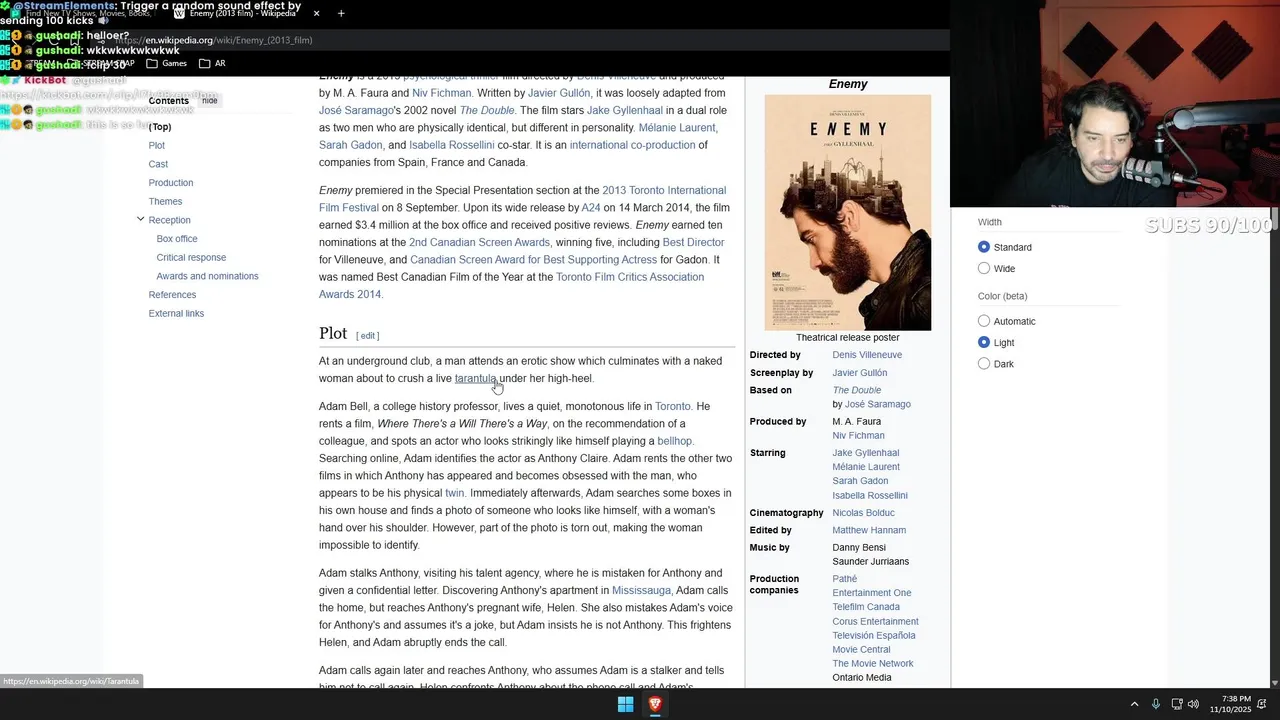
Task: Go to References in Contents
Action: [172, 295]
